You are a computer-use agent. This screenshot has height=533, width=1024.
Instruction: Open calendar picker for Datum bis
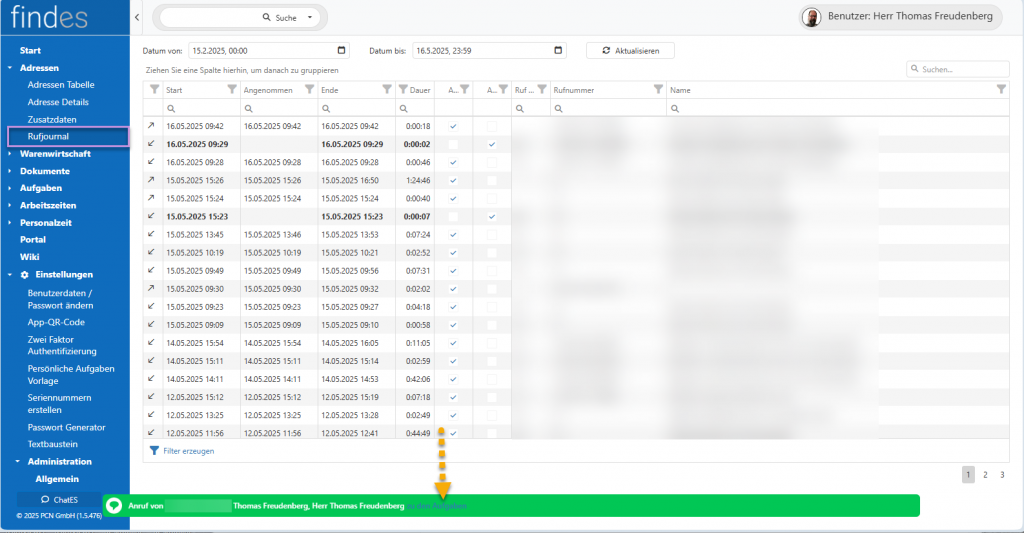pyautogui.click(x=561, y=50)
